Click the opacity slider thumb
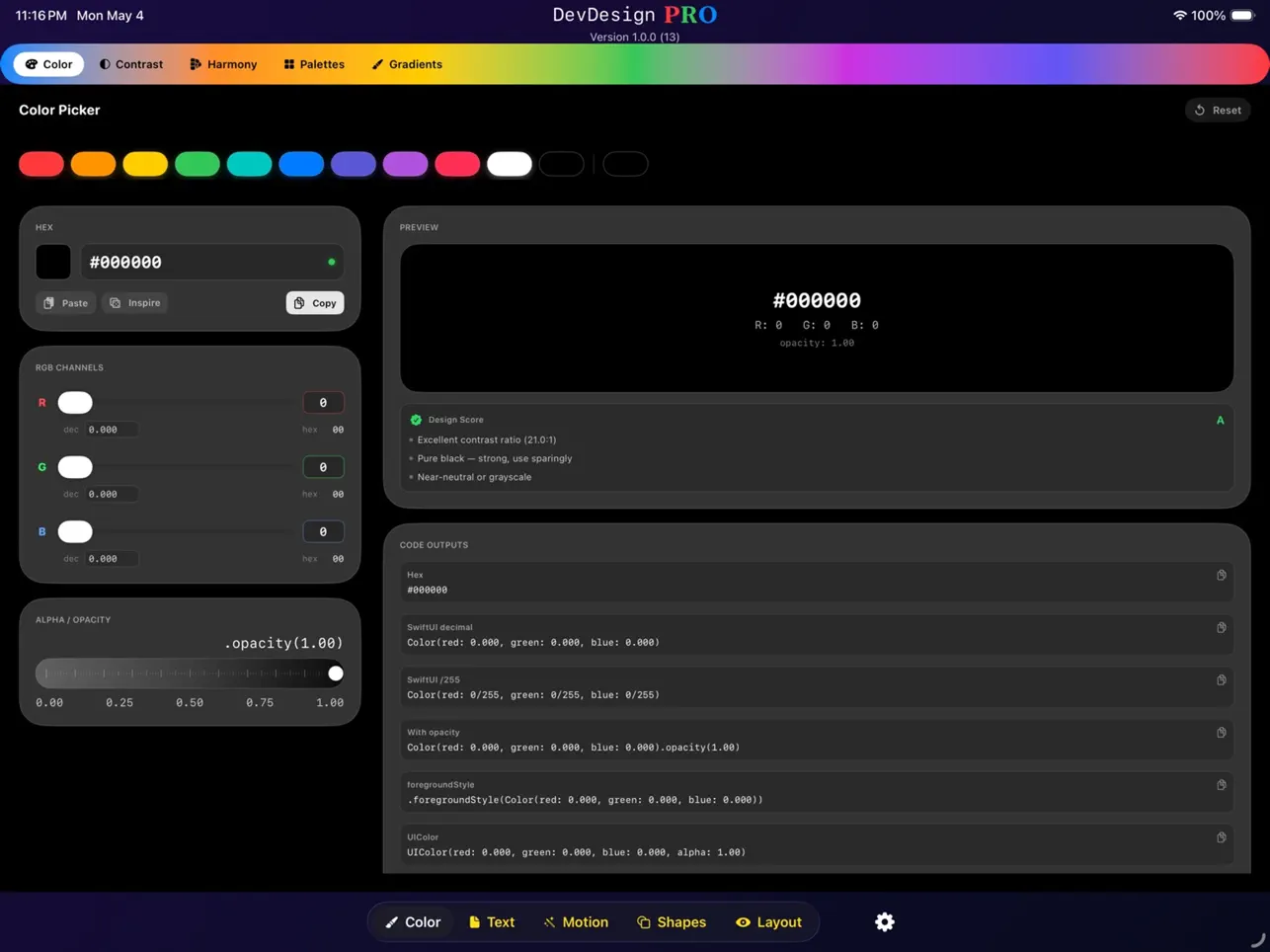The image size is (1270, 952). tap(336, 674)
